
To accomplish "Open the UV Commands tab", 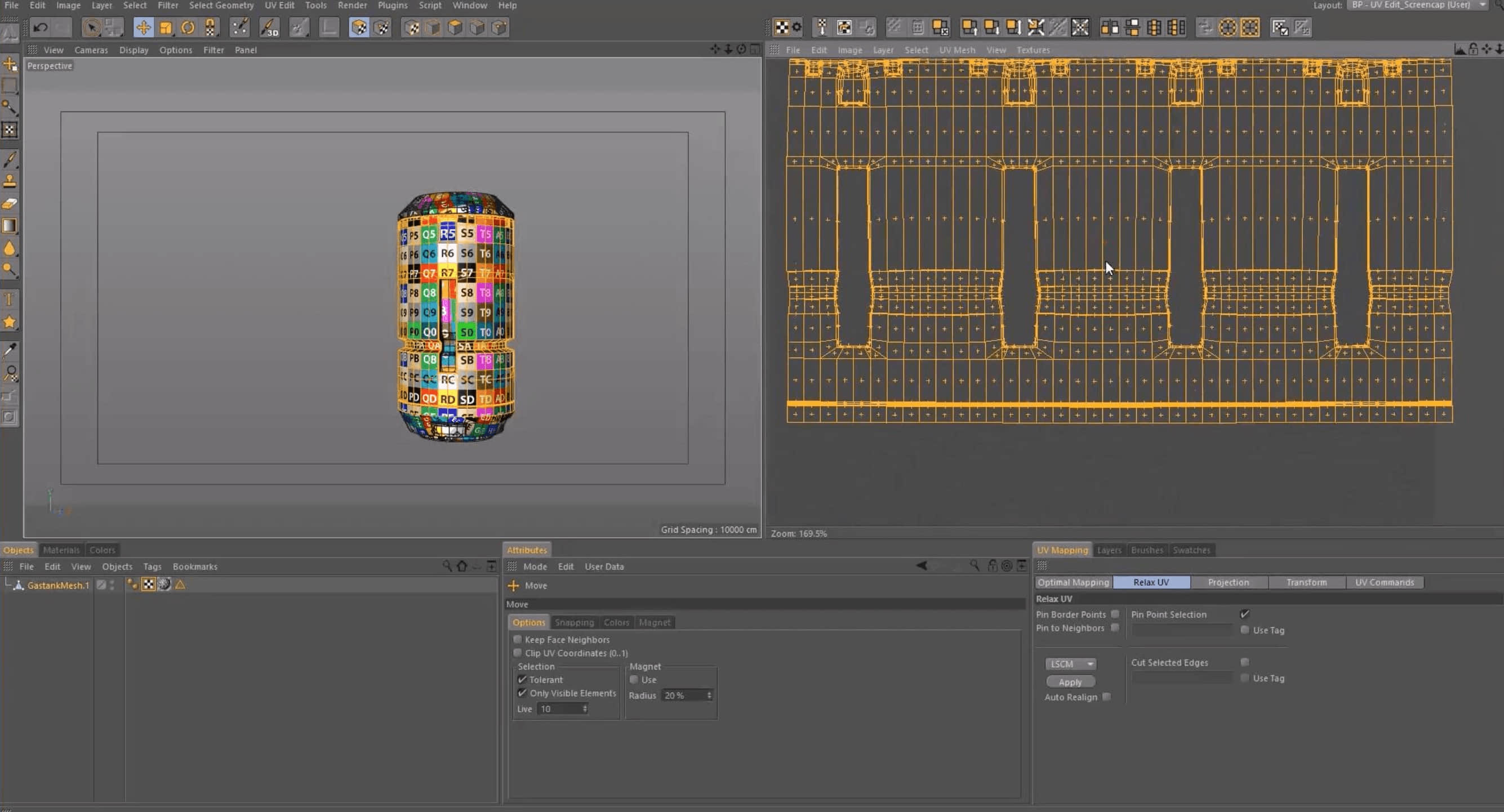I will click(x=1383, y=582).
